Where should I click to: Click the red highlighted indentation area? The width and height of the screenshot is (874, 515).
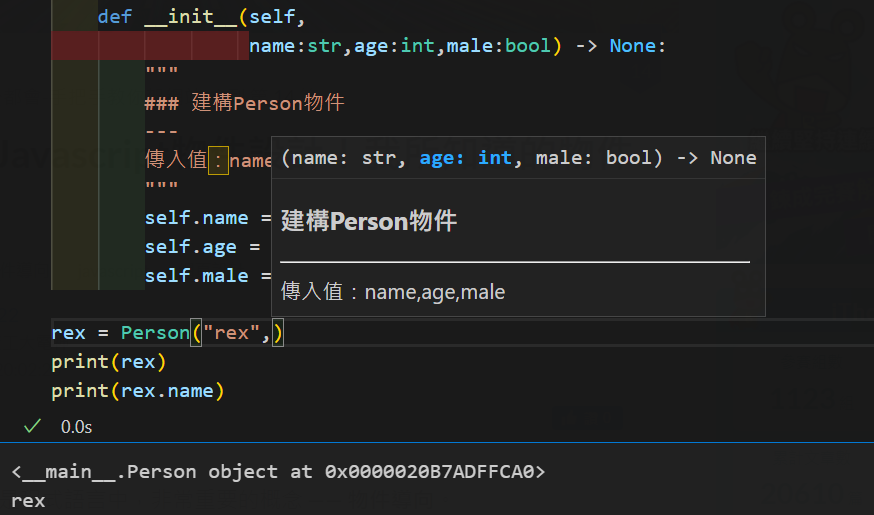[150, 46]
